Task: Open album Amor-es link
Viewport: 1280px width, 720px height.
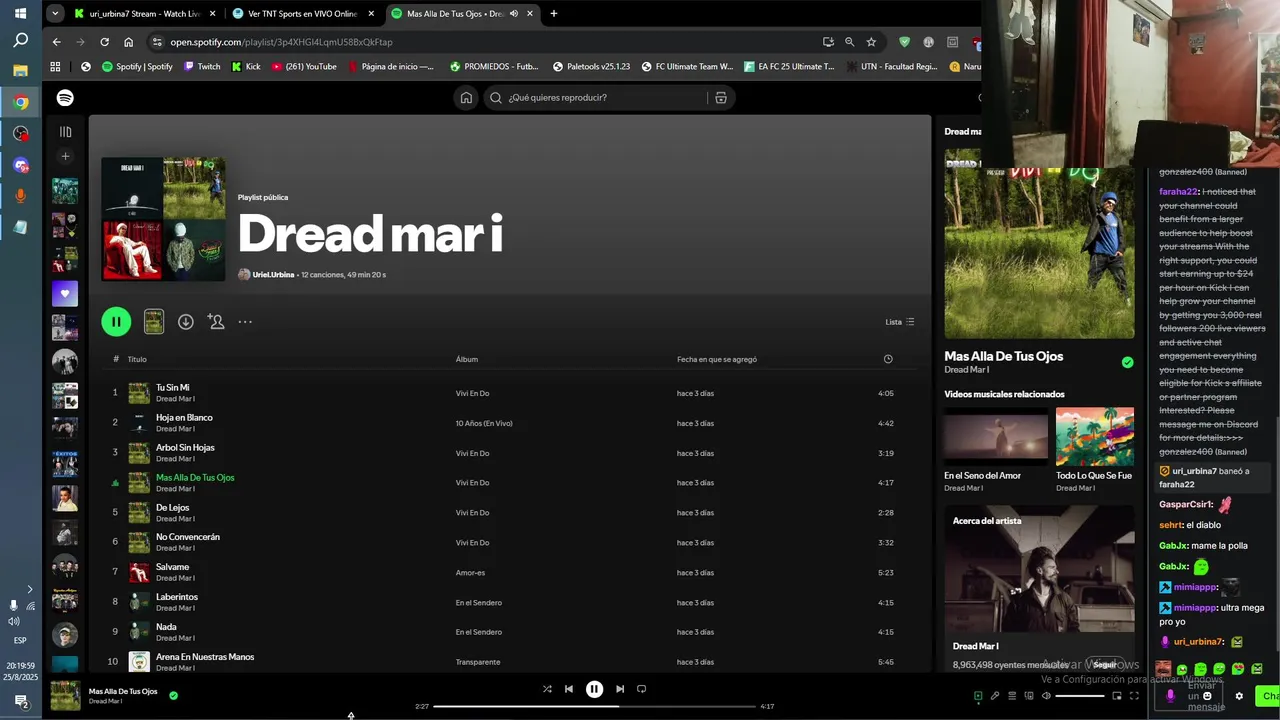Action: [470, 573]
